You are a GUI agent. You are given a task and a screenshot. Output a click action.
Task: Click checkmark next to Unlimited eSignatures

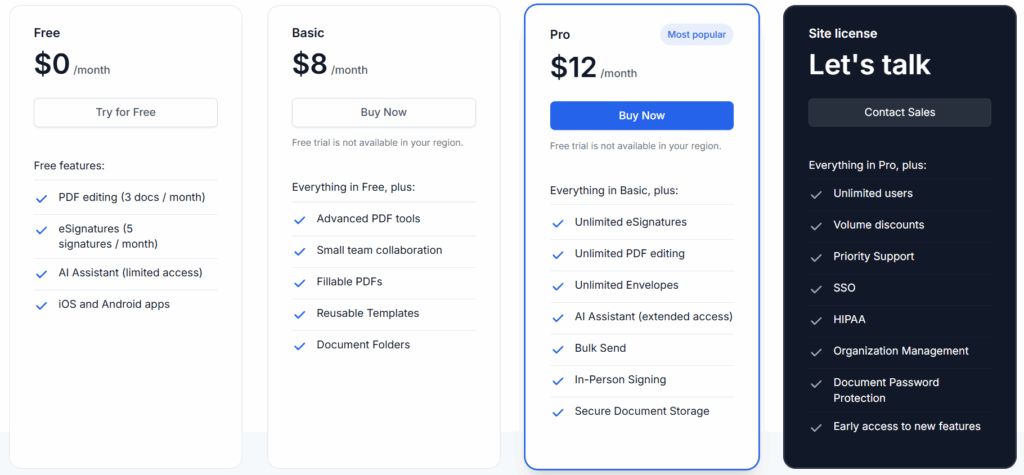[557, 223]
